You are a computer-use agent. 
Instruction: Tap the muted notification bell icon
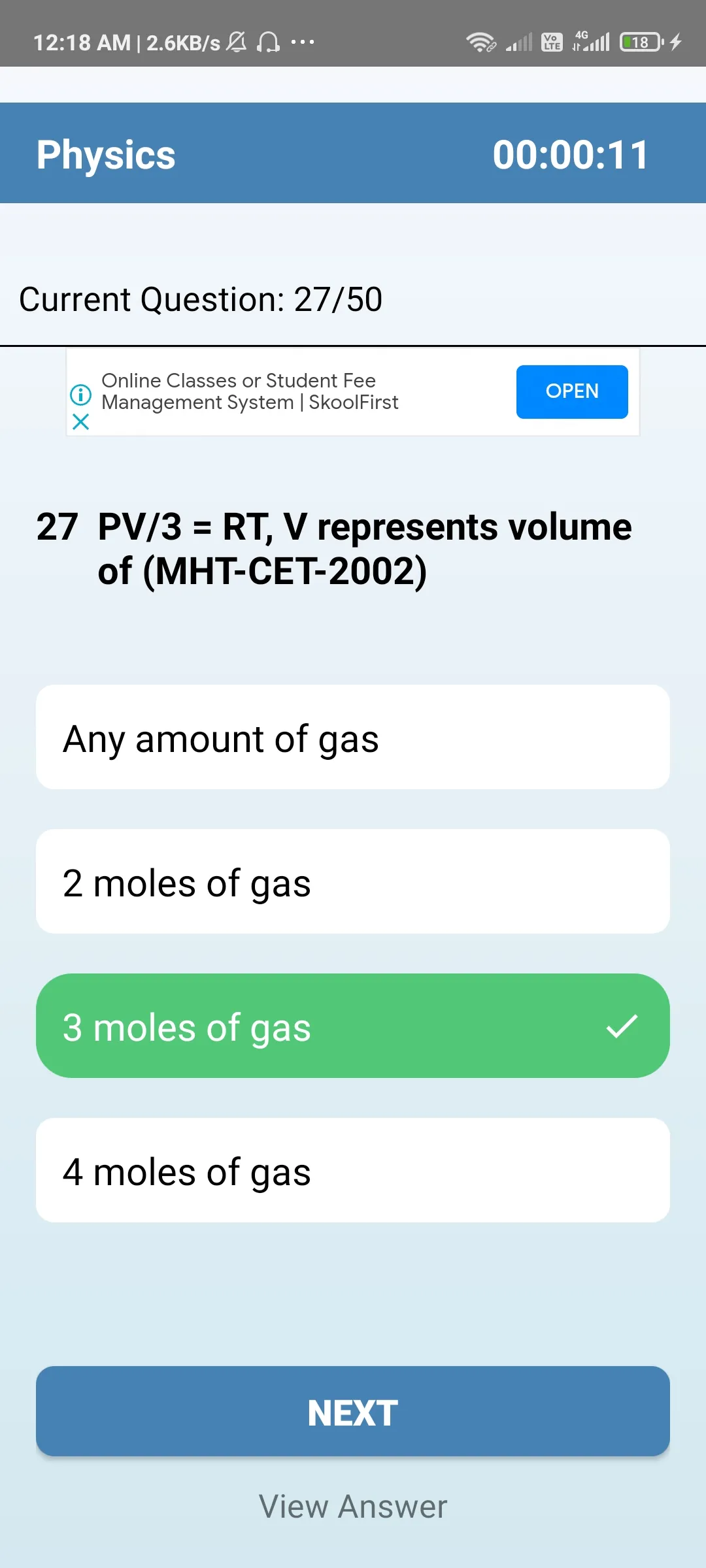click(x=237, y=42)
